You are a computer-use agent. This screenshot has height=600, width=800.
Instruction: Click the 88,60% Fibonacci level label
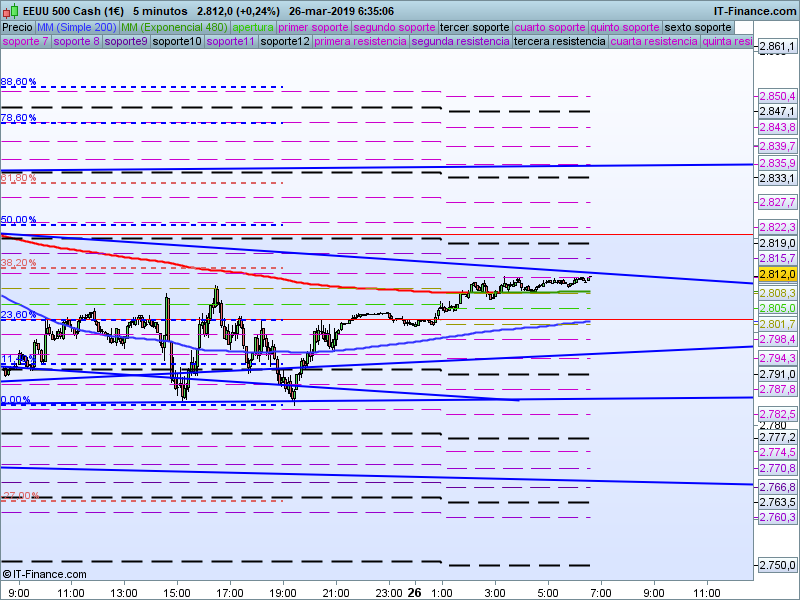[x=18, y=82]
